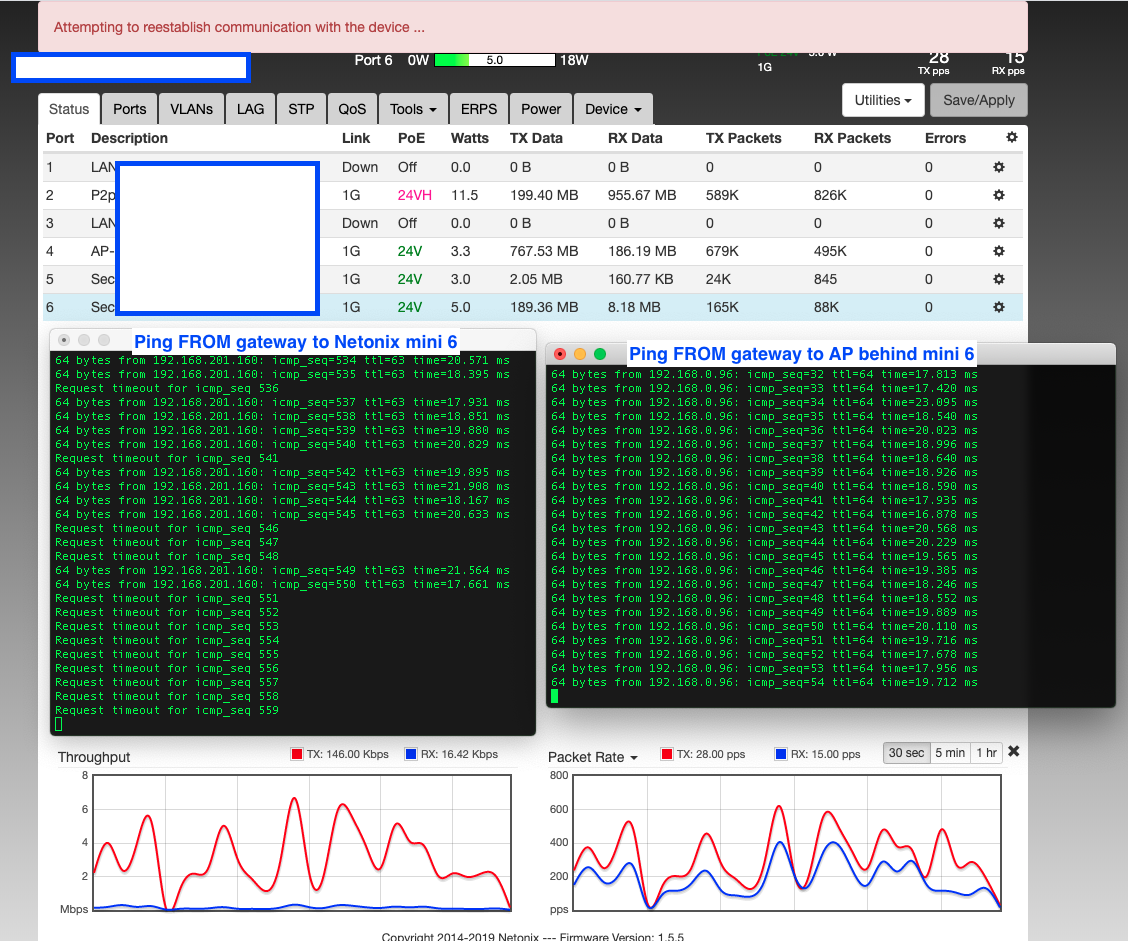Screen dimensions: 1128x941
Task: Expand the Utilities dropdown button
Action: 882,100
